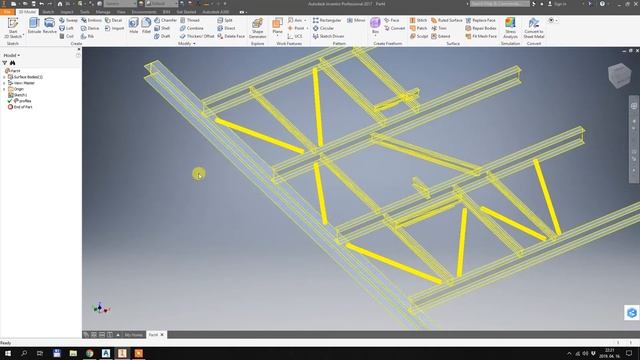Pick the Ruled Surface tool

pyautogui.click(x=447, y=20)
